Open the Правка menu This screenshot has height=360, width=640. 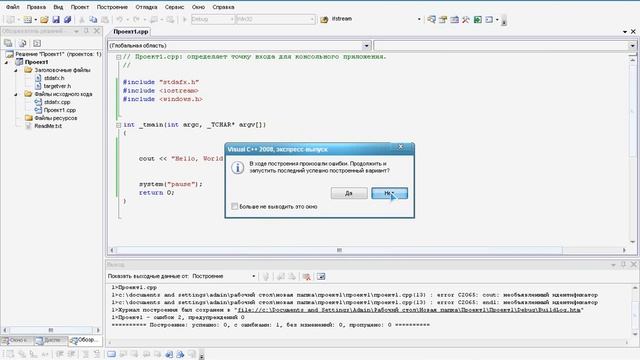(36, 7)
